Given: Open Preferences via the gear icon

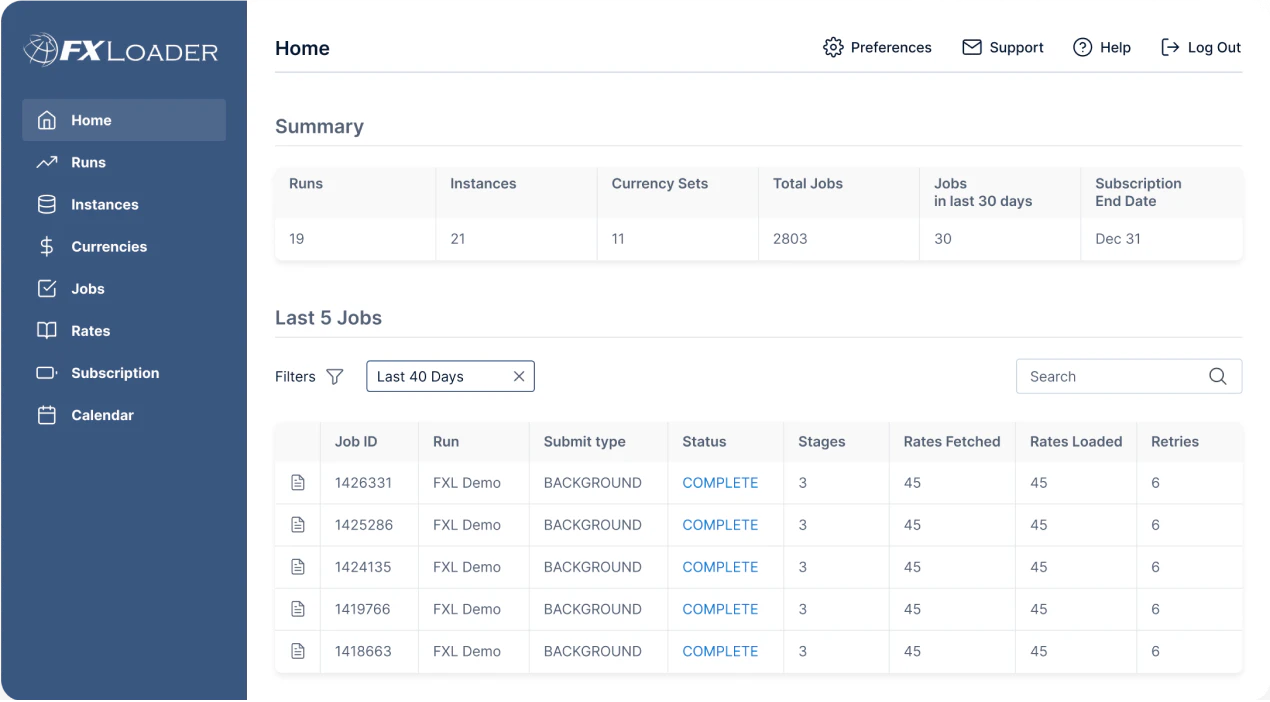Looking at the screenshot, I should (833, 48).
